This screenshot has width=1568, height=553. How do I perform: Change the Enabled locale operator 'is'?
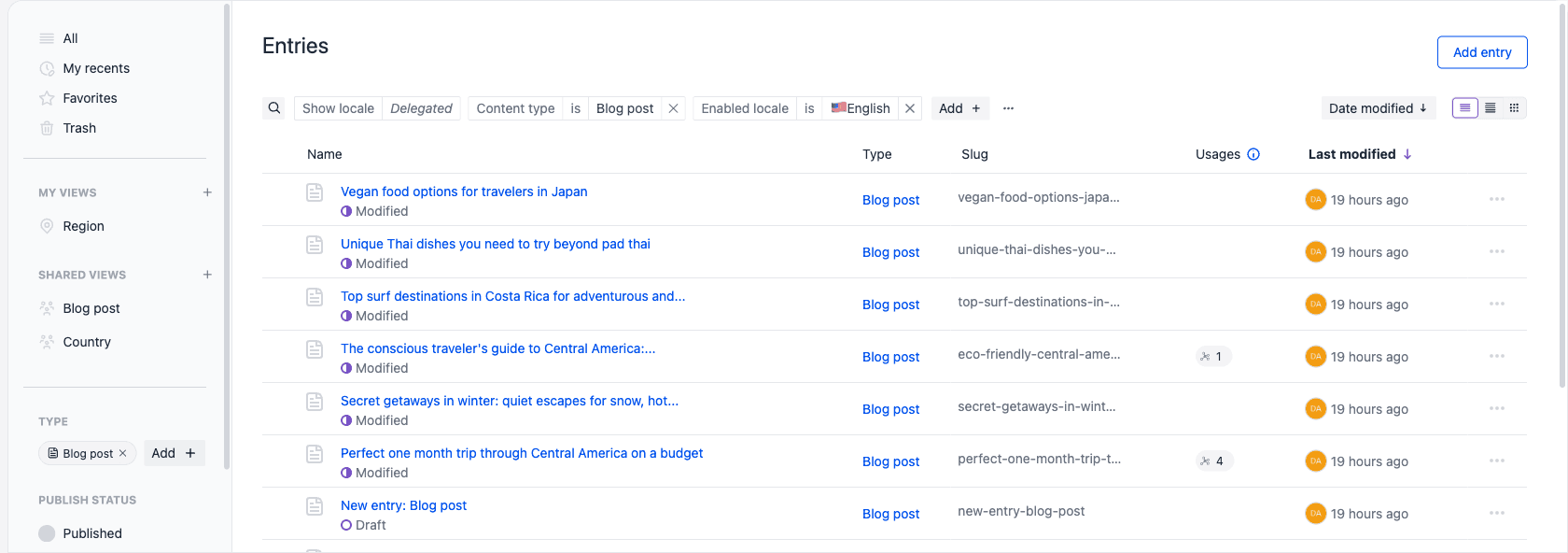[809, 108]
